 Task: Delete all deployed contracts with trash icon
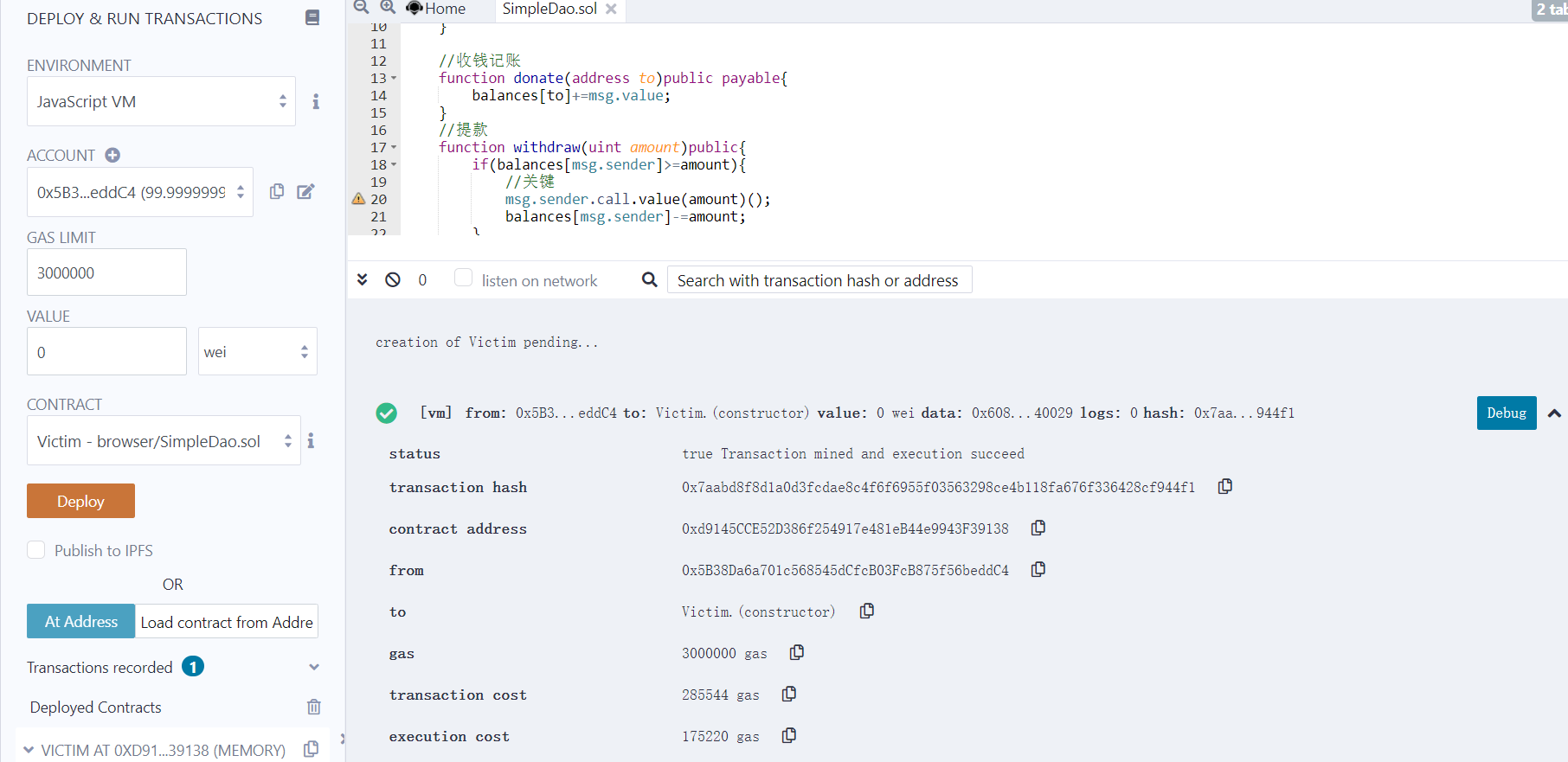tap(313, 707)
